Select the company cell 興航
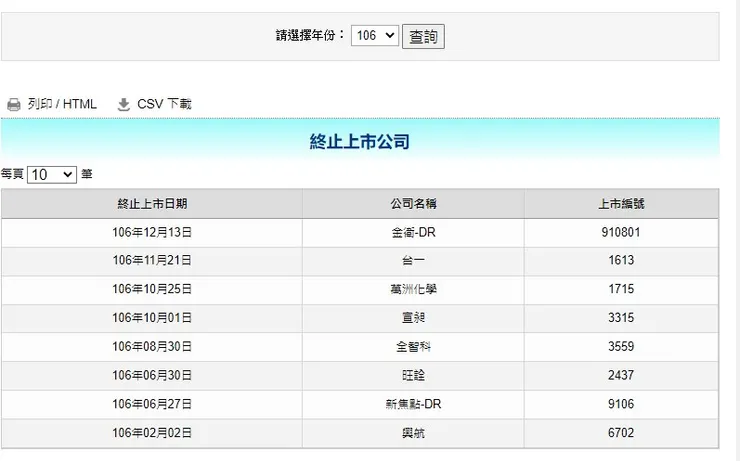 coord(413,433)
